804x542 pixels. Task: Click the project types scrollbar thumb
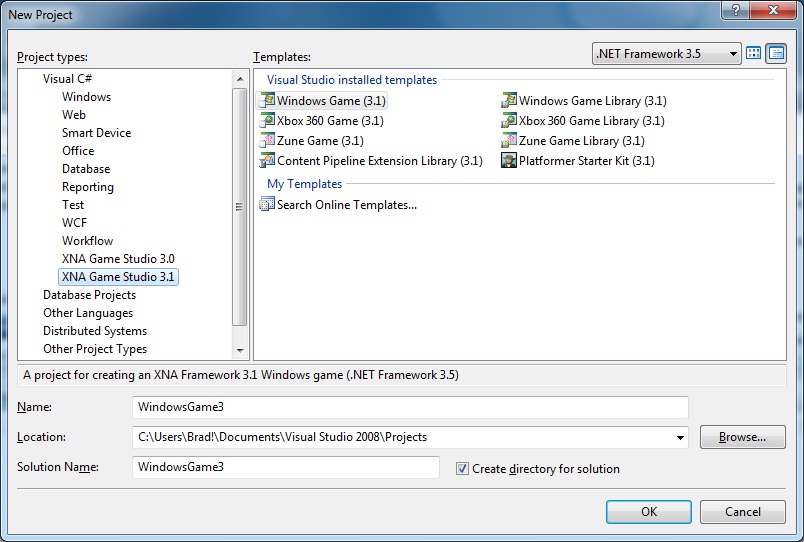pyautogui.click(x=239, y=207)
